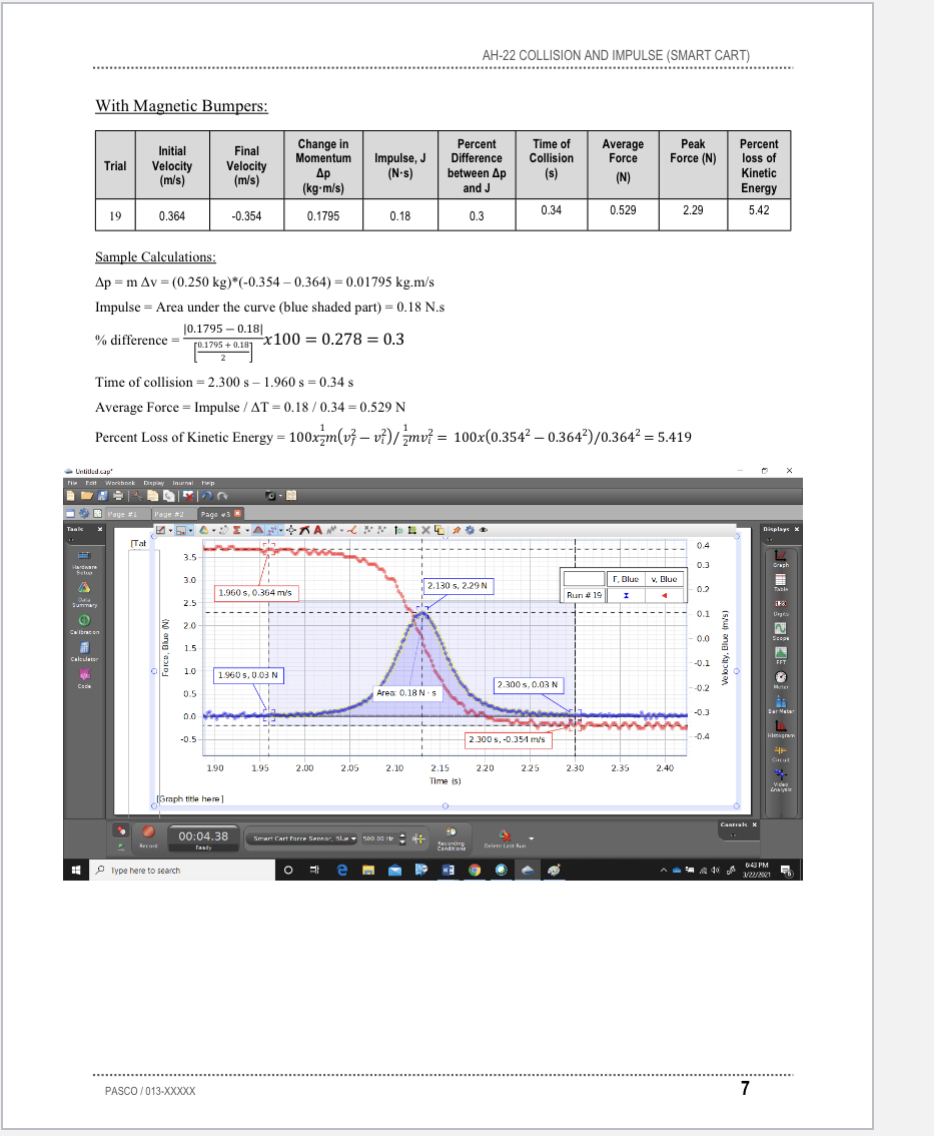Image resolution: width=934 pixels, height=1136 pixels.
Task: Expand the scale-to-fit dropdown arrow
Action: pos(170,531)
